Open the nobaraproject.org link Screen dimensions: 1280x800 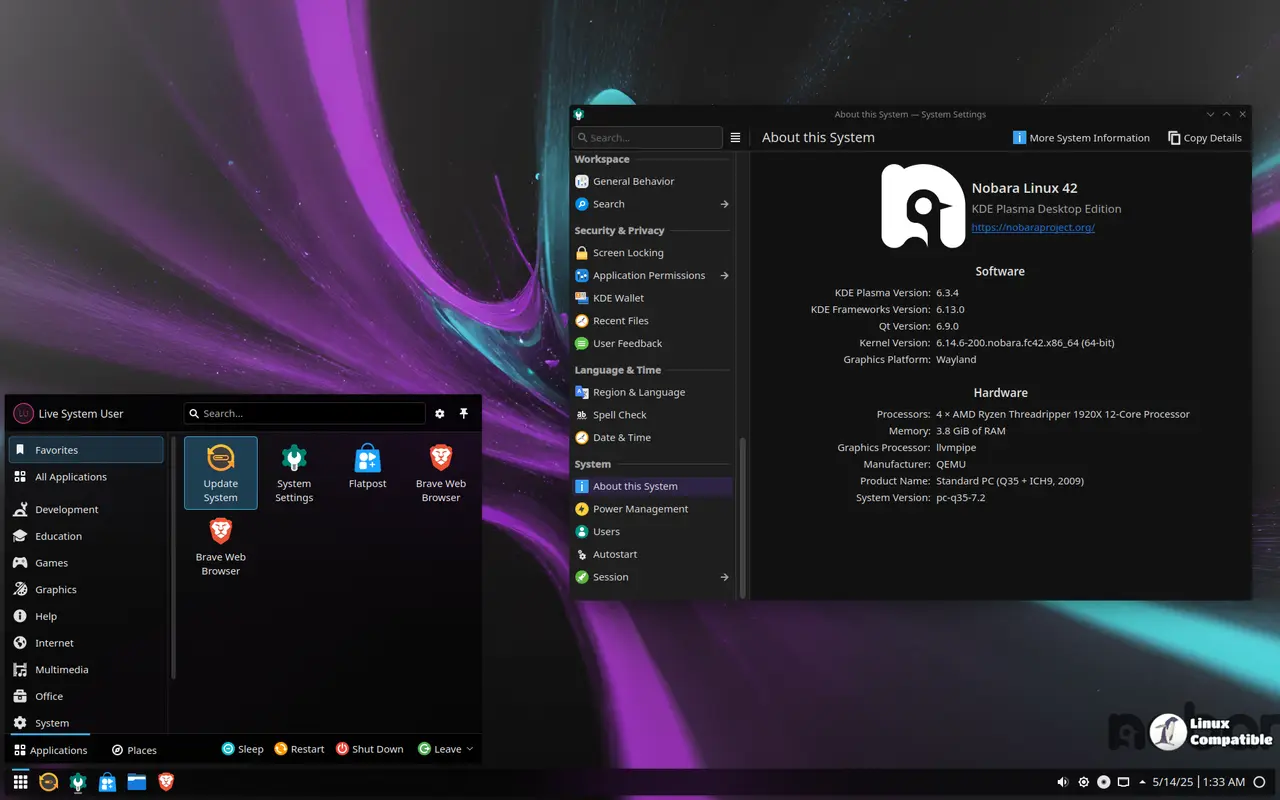pyautogui.click(x=1033, y=228)
